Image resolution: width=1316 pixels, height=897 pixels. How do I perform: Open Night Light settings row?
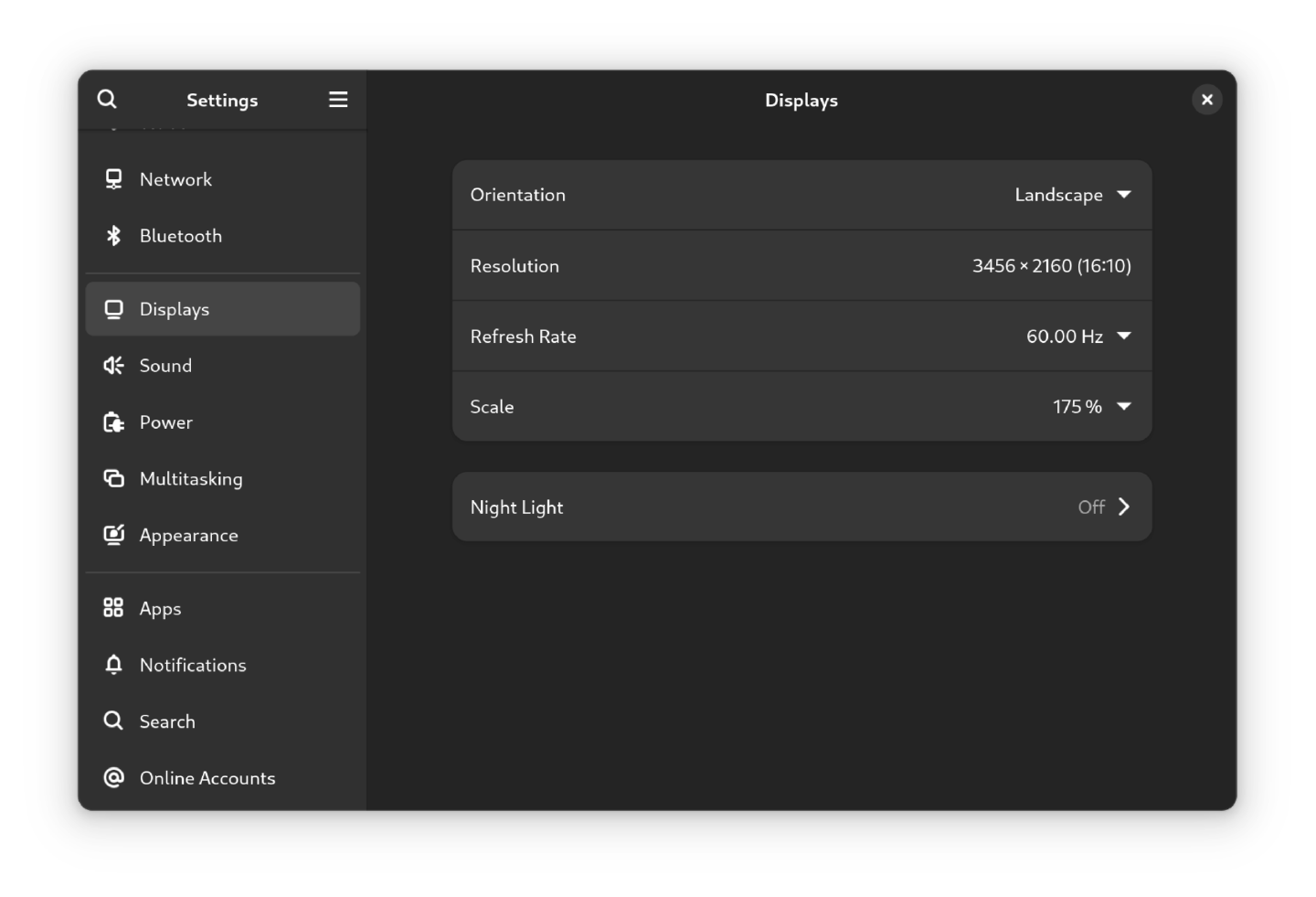(801, 507)
